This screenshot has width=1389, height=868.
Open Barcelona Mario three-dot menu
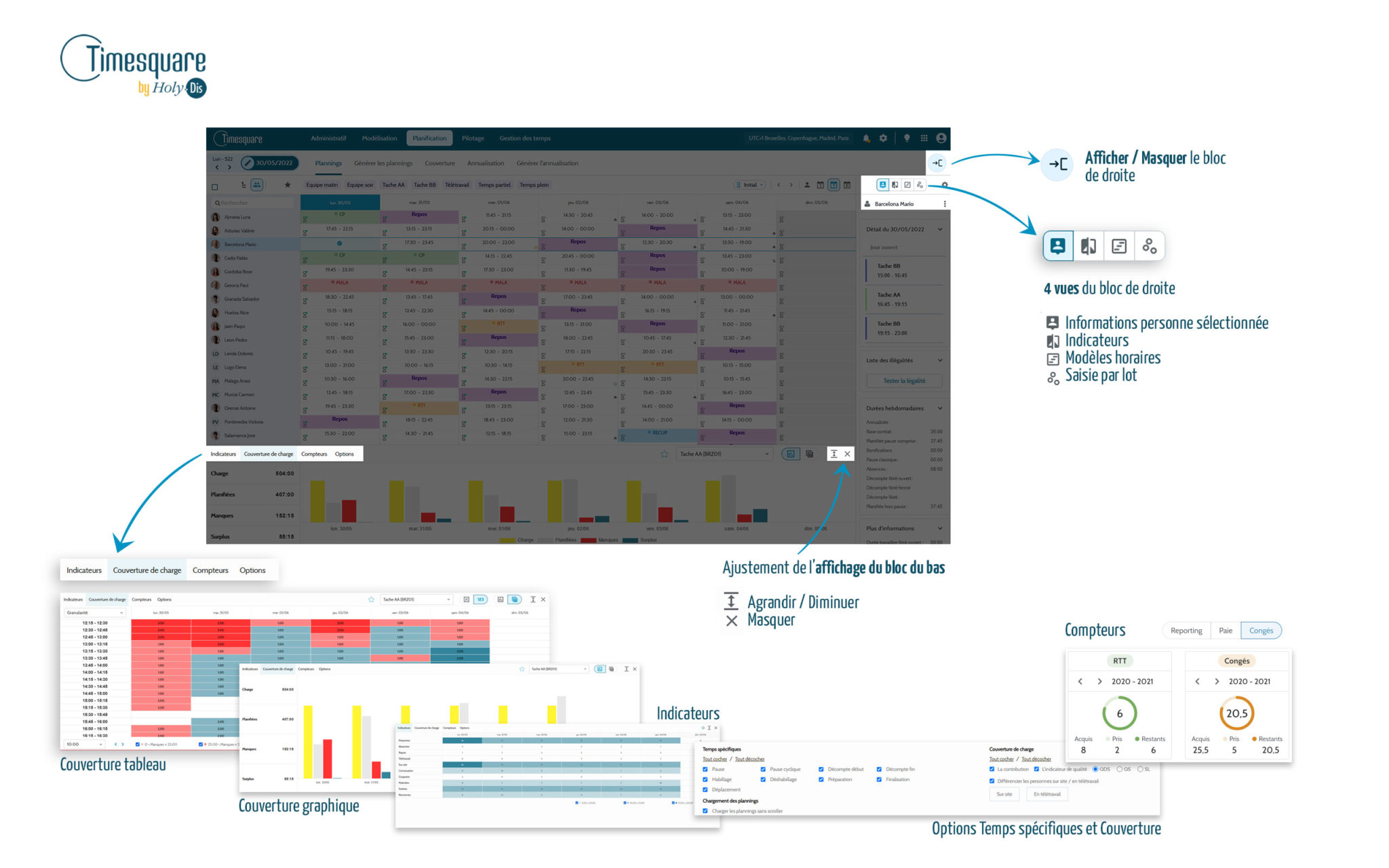pyautogui.click(x=945, y=204)
